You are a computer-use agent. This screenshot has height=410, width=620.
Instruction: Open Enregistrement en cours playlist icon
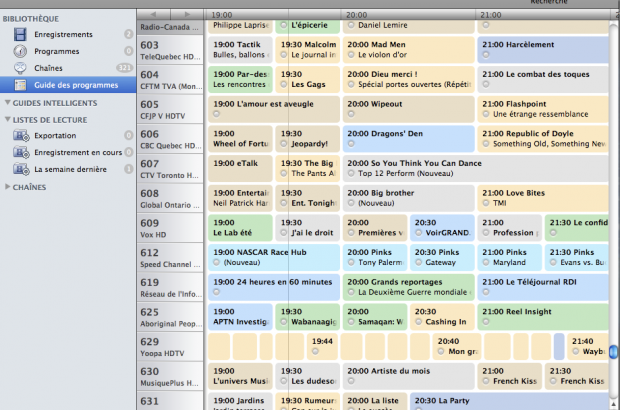[x=20, y=152]
